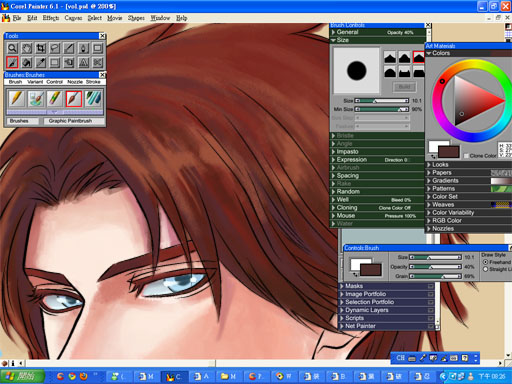Open the Graphic Paintbrush variant selector

coord(74,121)
